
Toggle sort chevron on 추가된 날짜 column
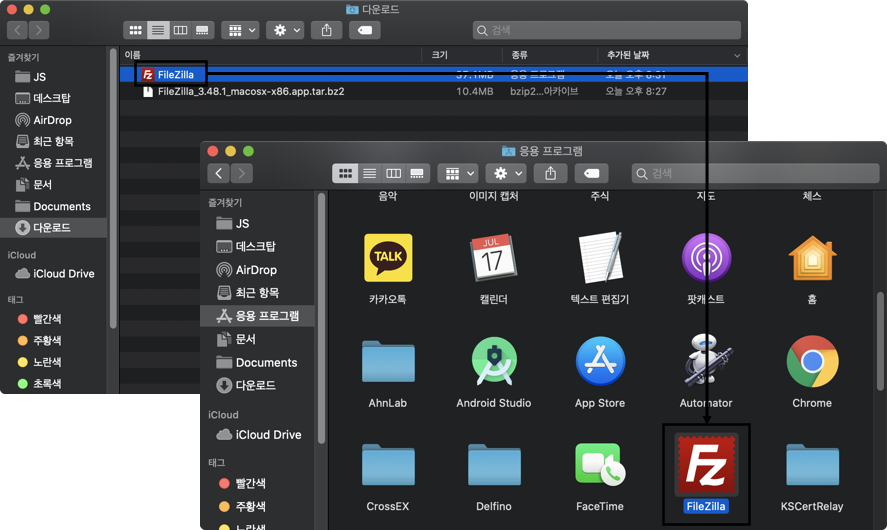click(x=737, y=55)
